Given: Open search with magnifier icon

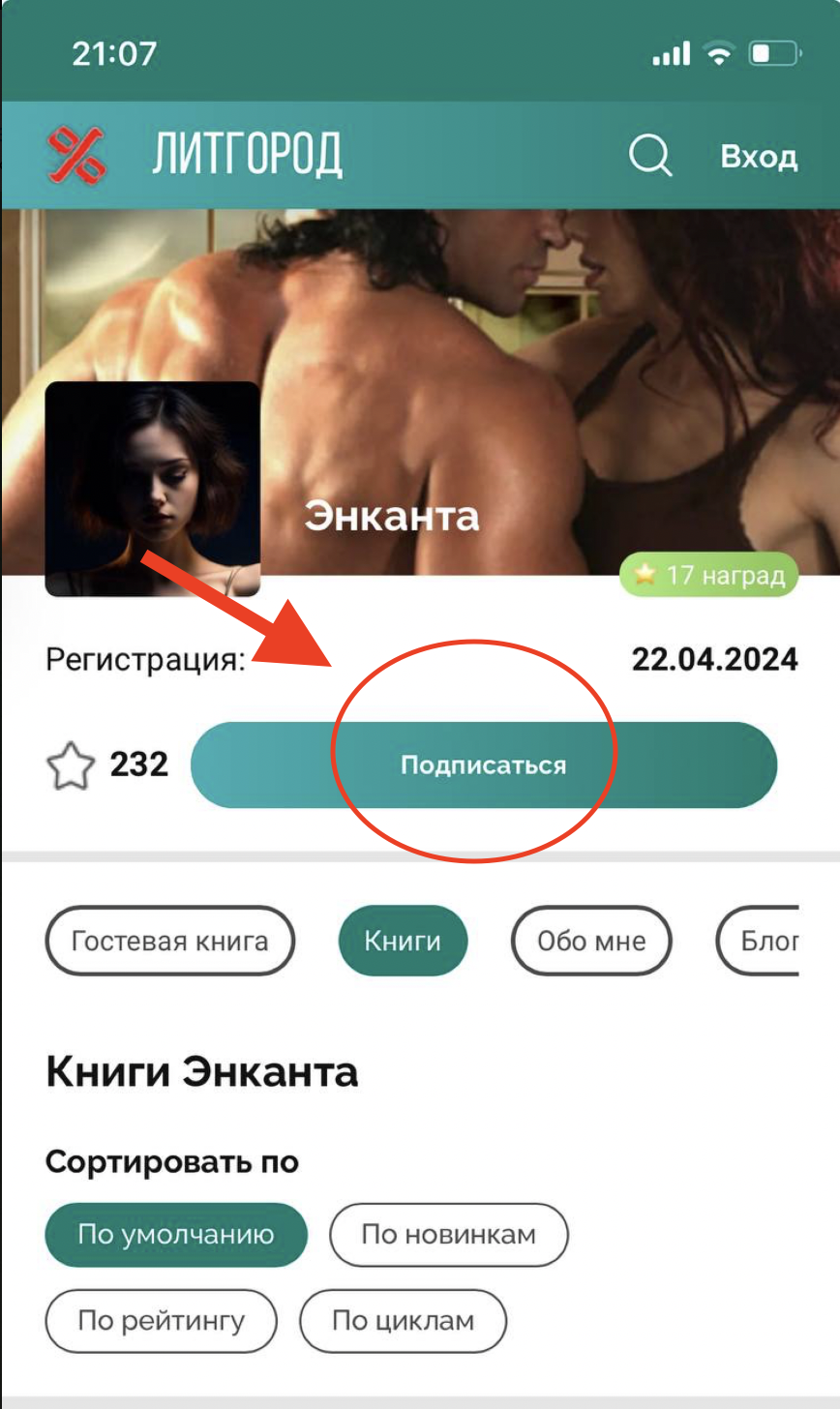Looking at the screenshot, I should 650,155.
